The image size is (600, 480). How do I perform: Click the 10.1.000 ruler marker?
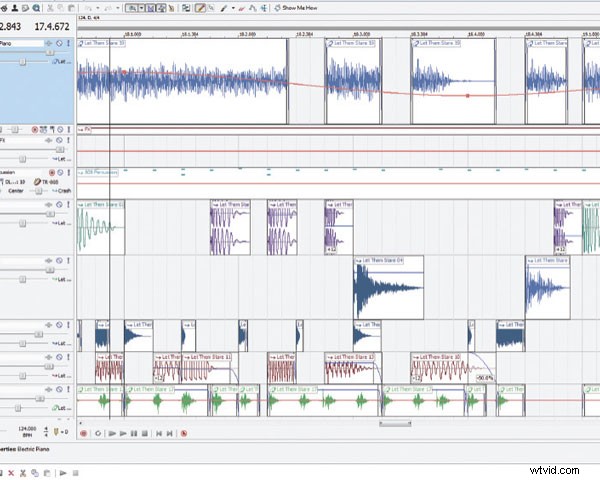click(133, 34)
